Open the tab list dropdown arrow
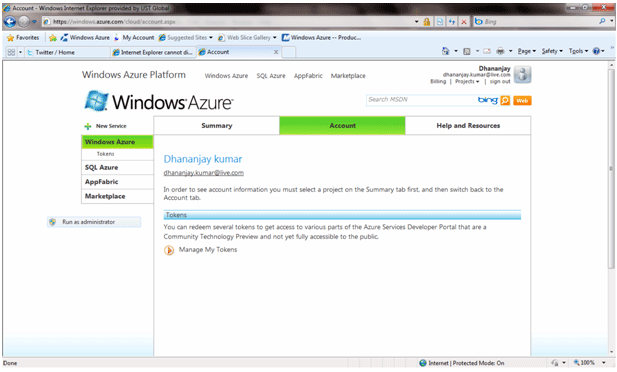This screenshot has height=372, width=617. point(20,52)
